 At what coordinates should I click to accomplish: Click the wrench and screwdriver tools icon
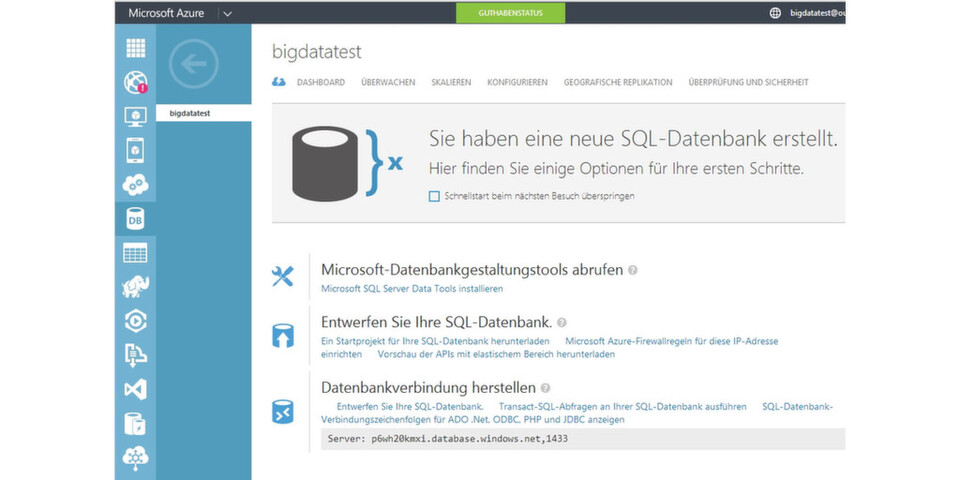282,276
